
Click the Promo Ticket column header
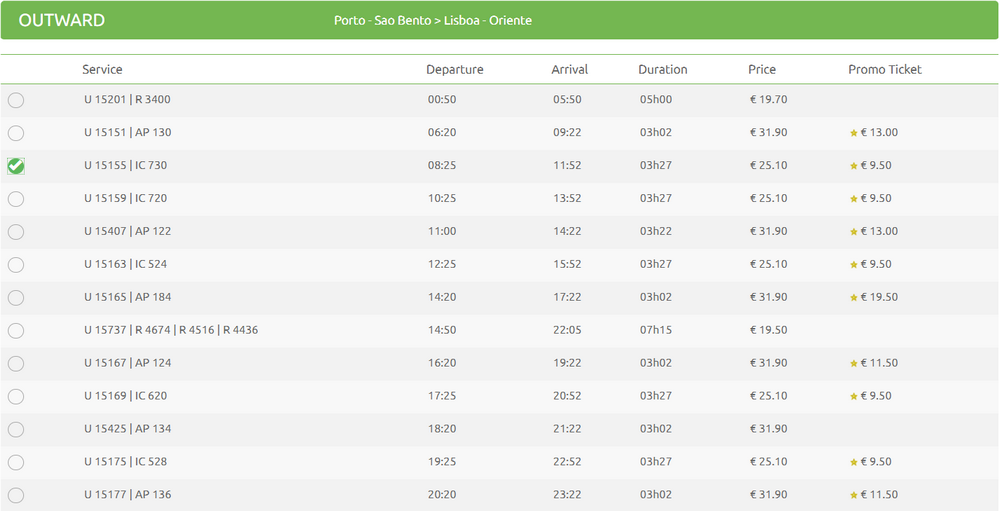tap(885, 70)
